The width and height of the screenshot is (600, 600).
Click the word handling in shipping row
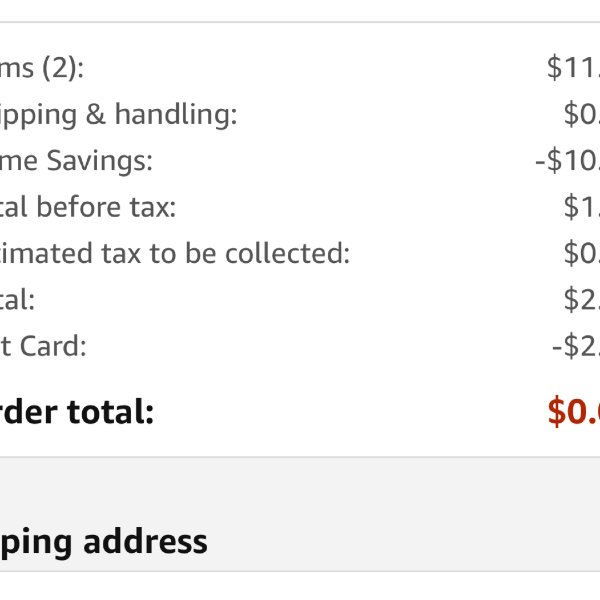coord(176,114)
